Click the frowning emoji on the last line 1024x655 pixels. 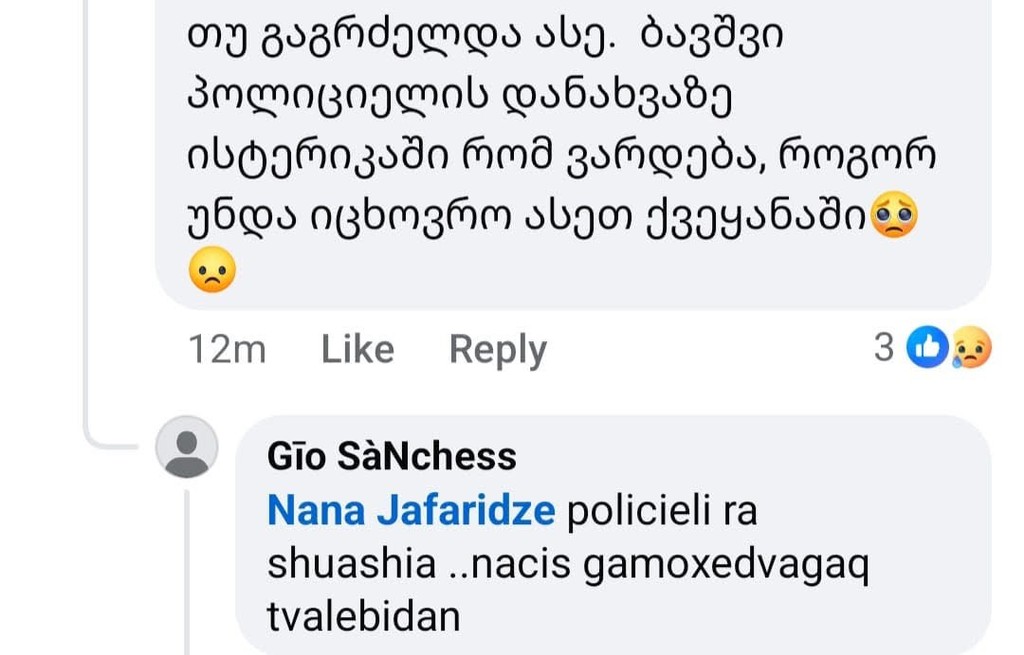pos(212,269)
